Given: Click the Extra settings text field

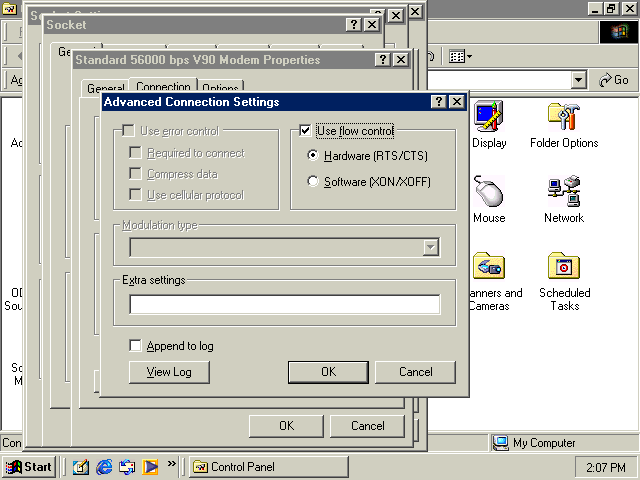Looking at the screenshot, I should click(284, 304).
